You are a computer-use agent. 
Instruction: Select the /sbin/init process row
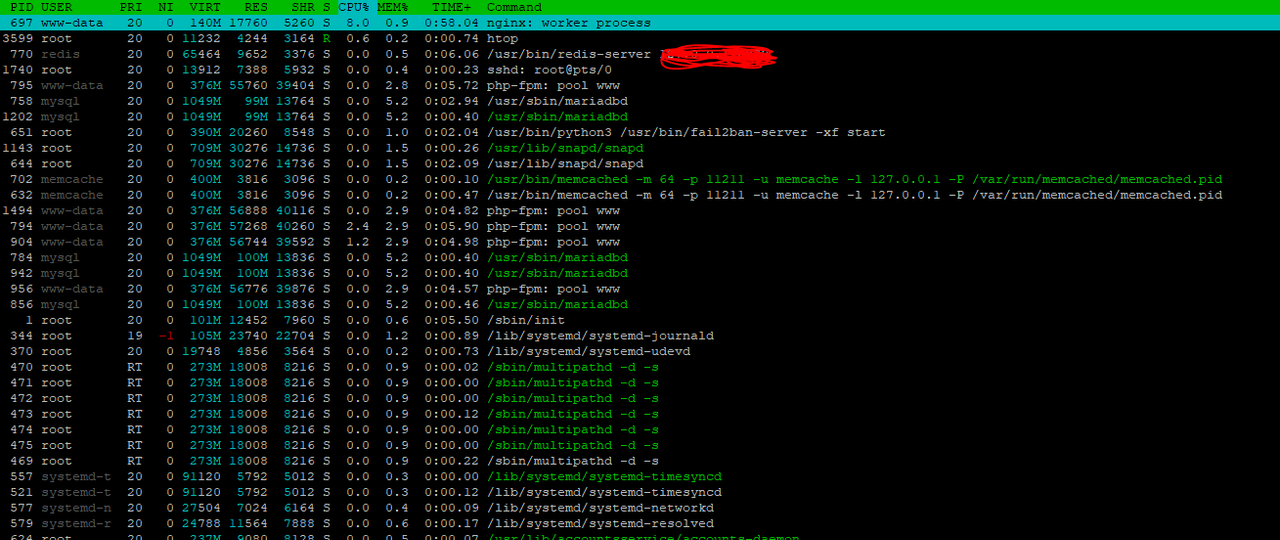click(640, 320)
